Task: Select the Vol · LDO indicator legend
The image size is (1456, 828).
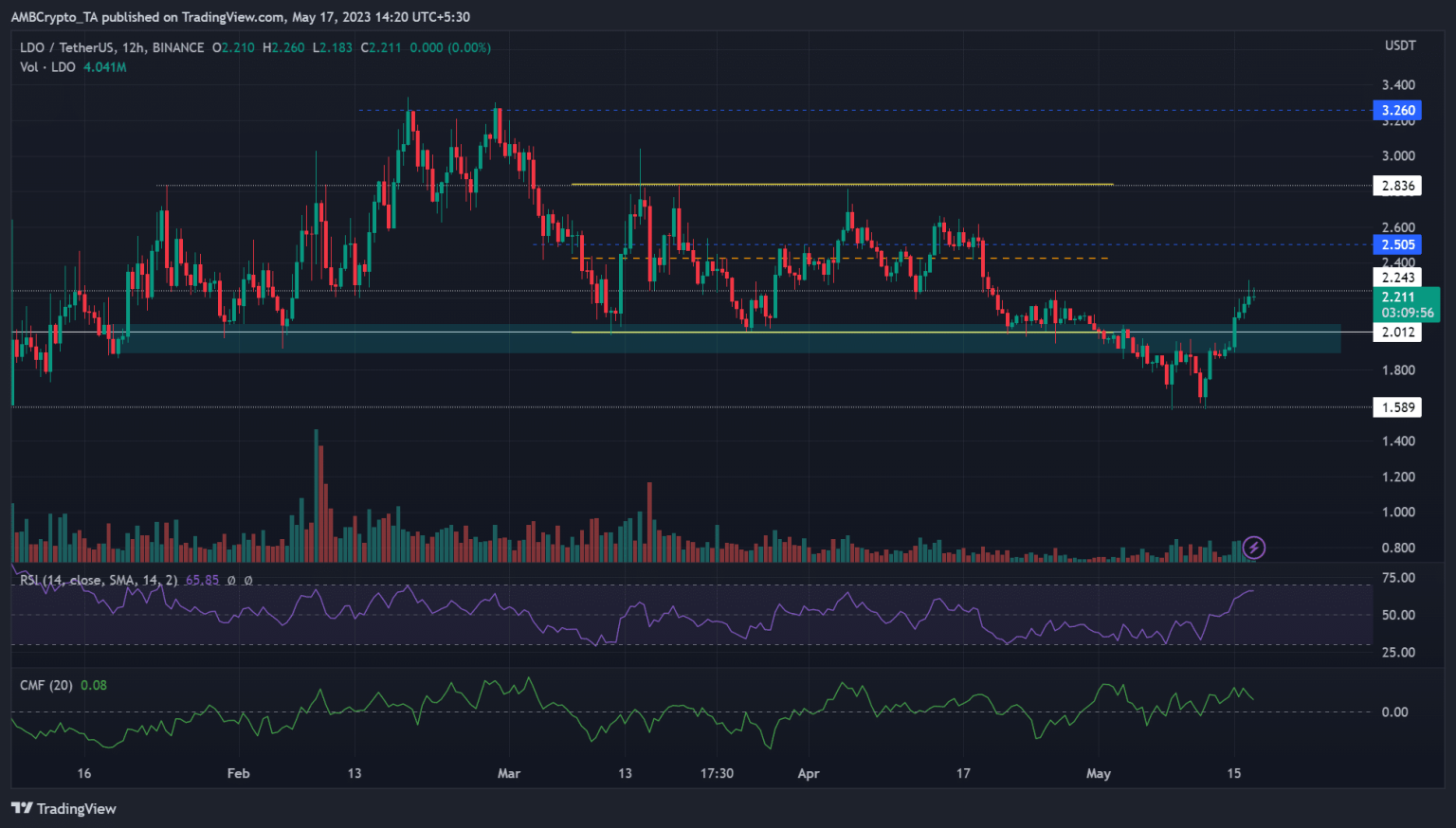Action: (x=48, y=67)
